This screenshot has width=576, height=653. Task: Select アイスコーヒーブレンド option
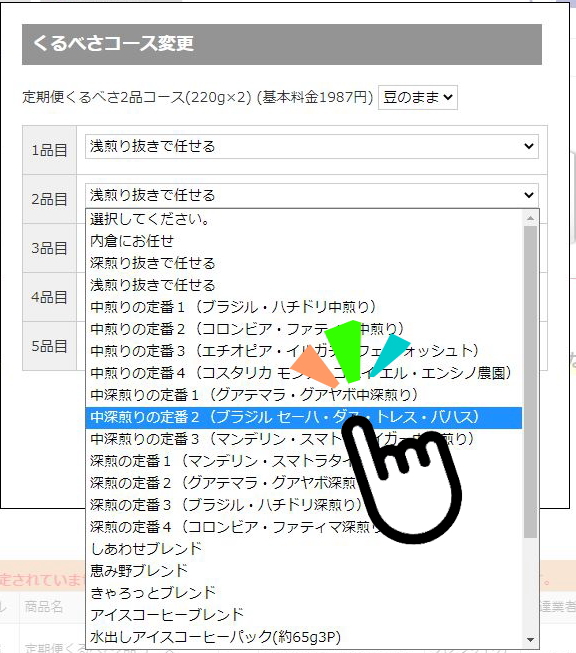coord(304,615)
